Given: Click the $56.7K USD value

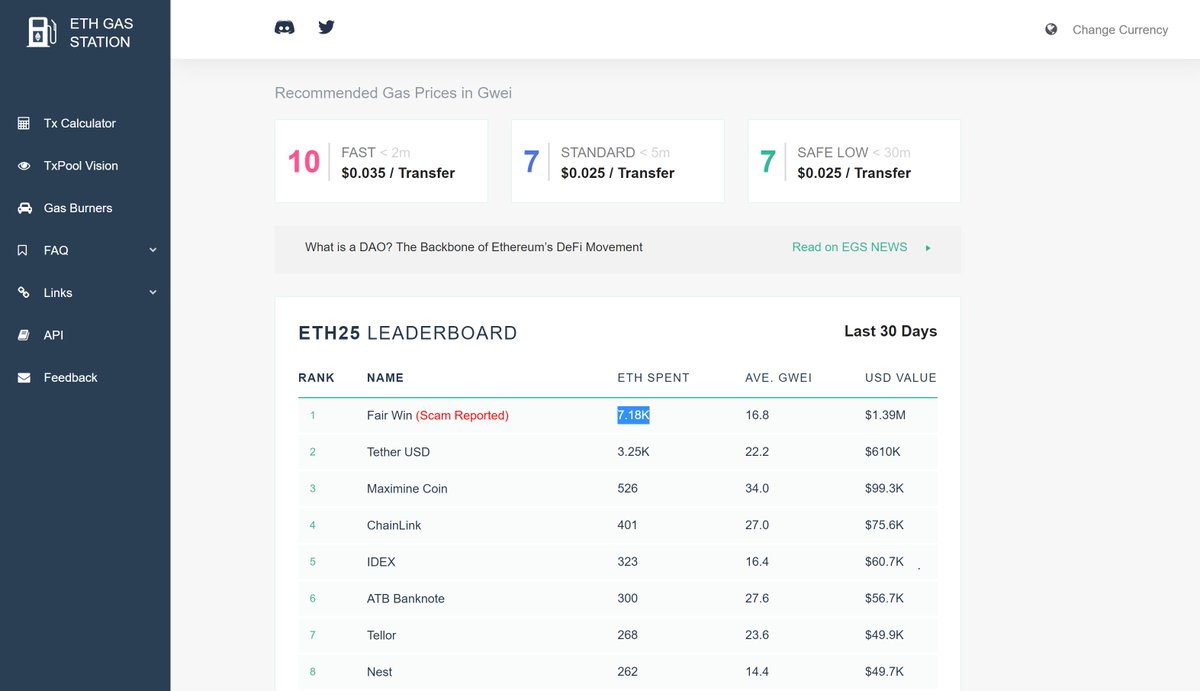Looking at the screenshot, I should point(884,599).
